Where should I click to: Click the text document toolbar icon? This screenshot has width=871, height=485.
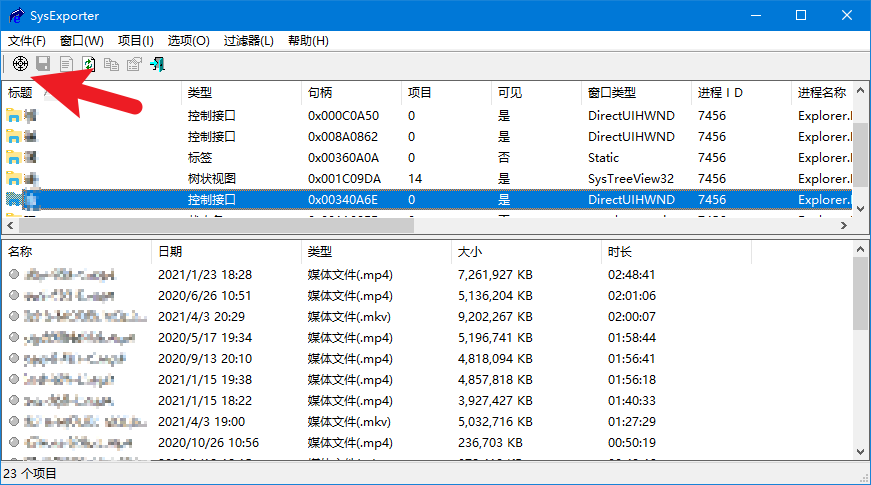(66, 64)
